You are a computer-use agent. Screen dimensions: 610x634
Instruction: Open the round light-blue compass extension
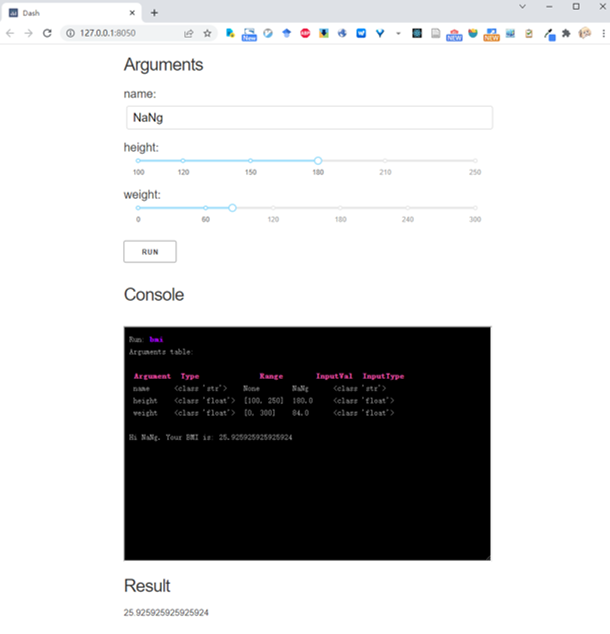coord(268,33)
